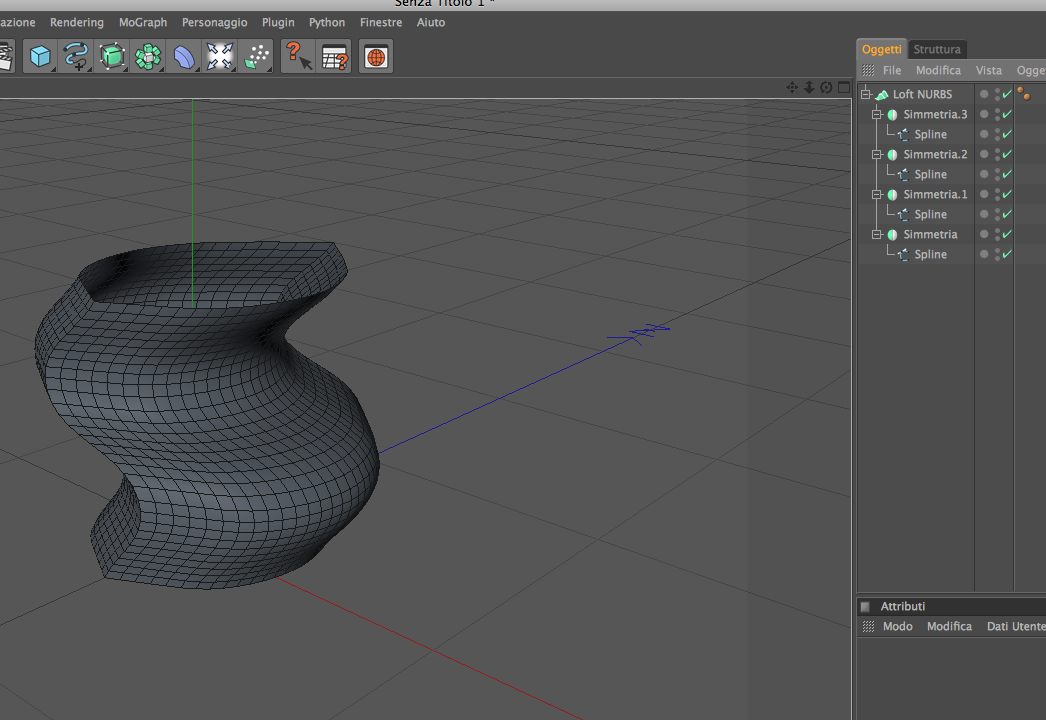
Task: Select the spline drawing tool icon
Action: 76,57
